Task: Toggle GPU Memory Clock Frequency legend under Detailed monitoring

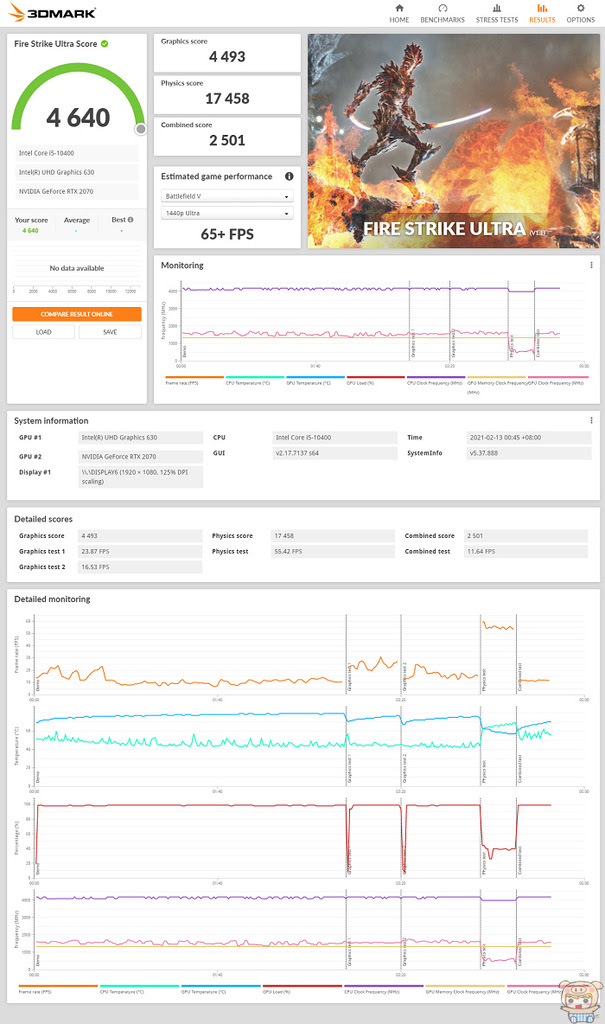Action: click(465, 989)
